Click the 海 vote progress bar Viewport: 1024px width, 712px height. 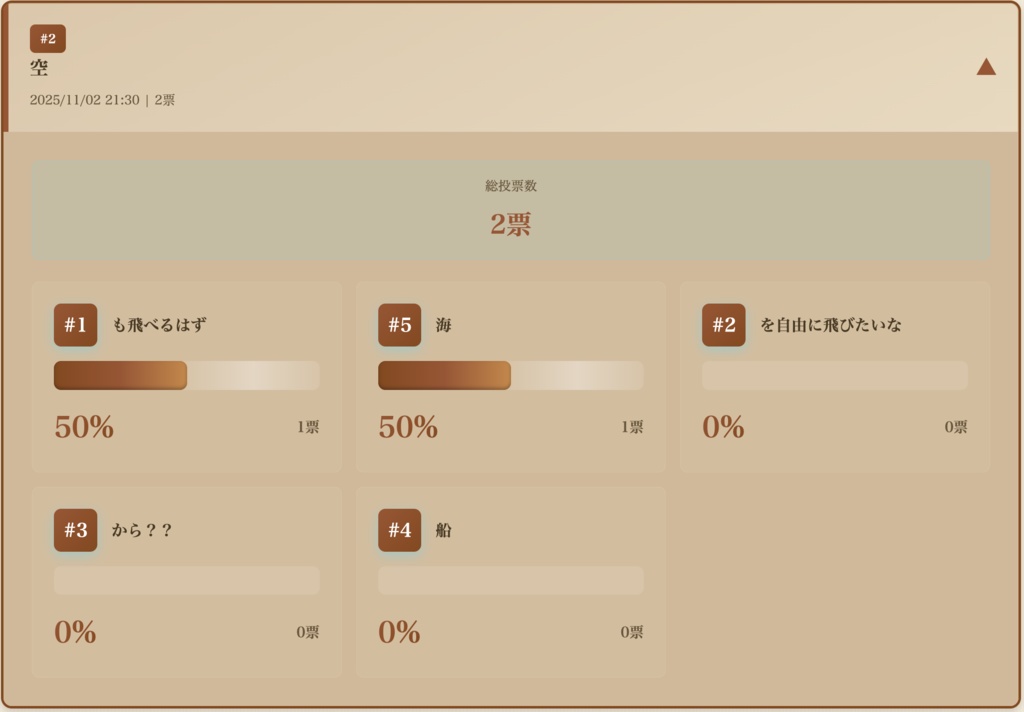[x=511, y=376]
